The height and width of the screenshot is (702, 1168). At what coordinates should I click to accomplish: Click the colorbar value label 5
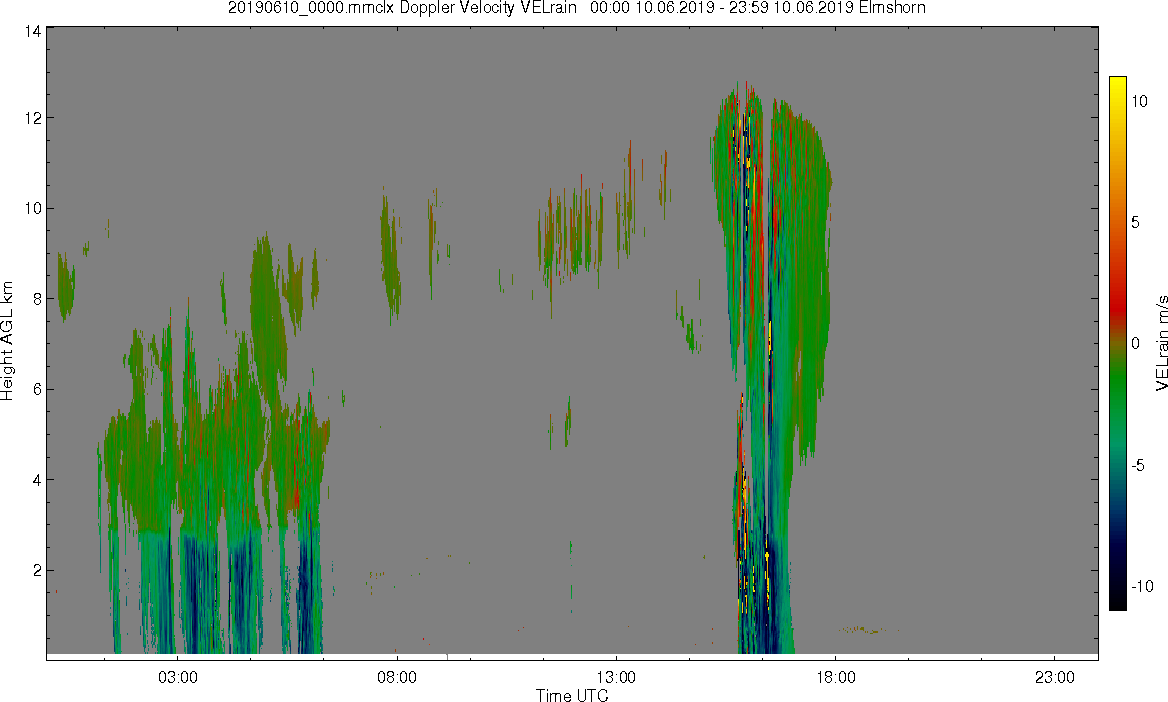point(1135,222)
